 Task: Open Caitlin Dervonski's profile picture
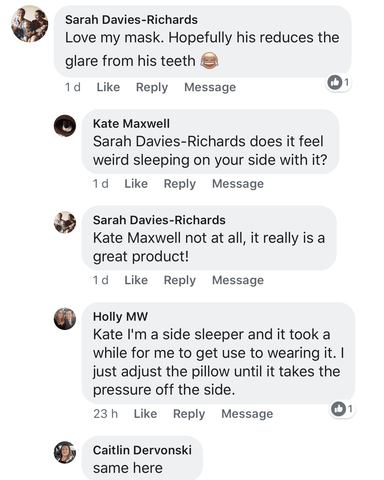click(65, 452)
